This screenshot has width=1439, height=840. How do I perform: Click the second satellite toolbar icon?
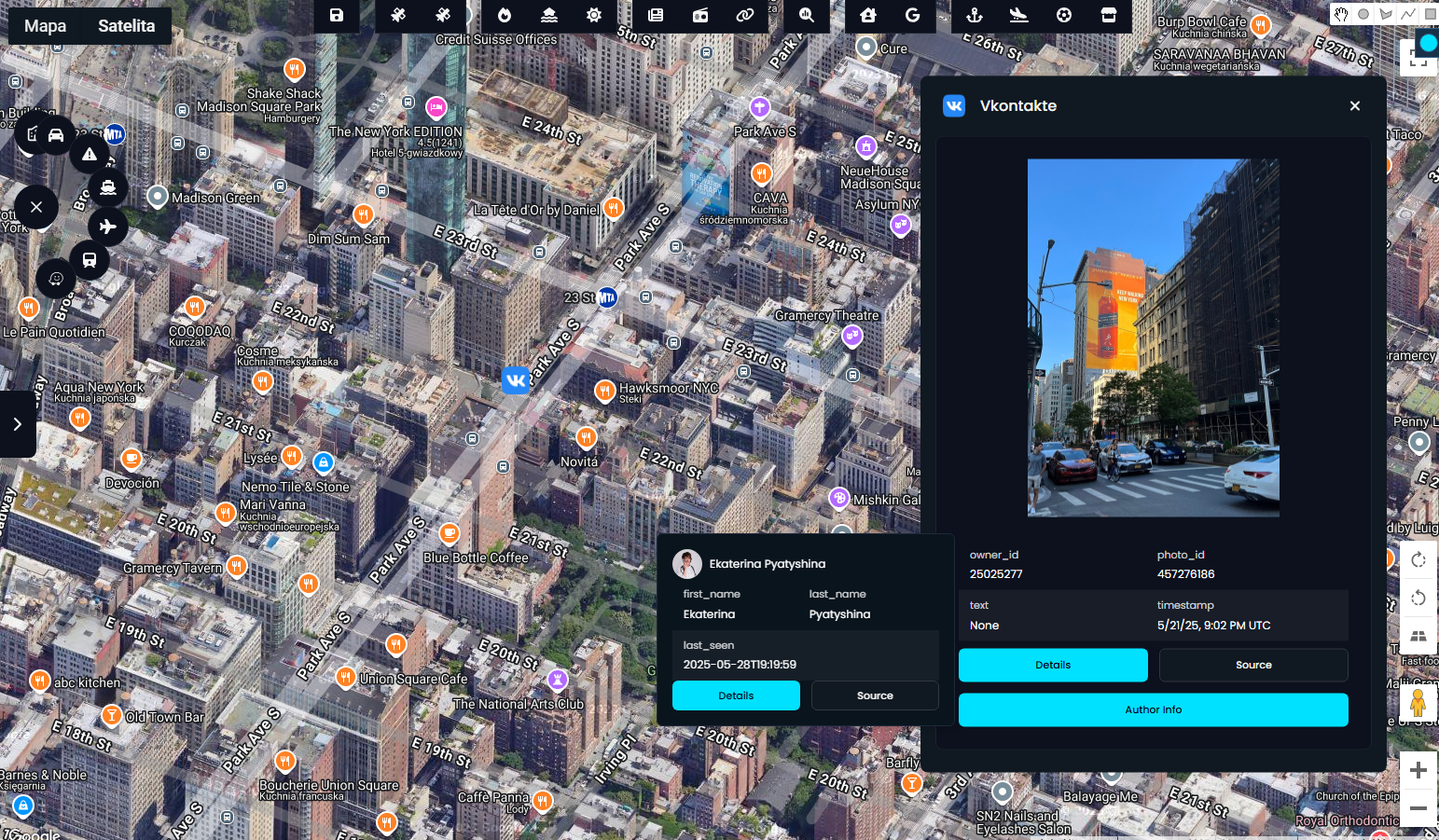pos(443,15)
